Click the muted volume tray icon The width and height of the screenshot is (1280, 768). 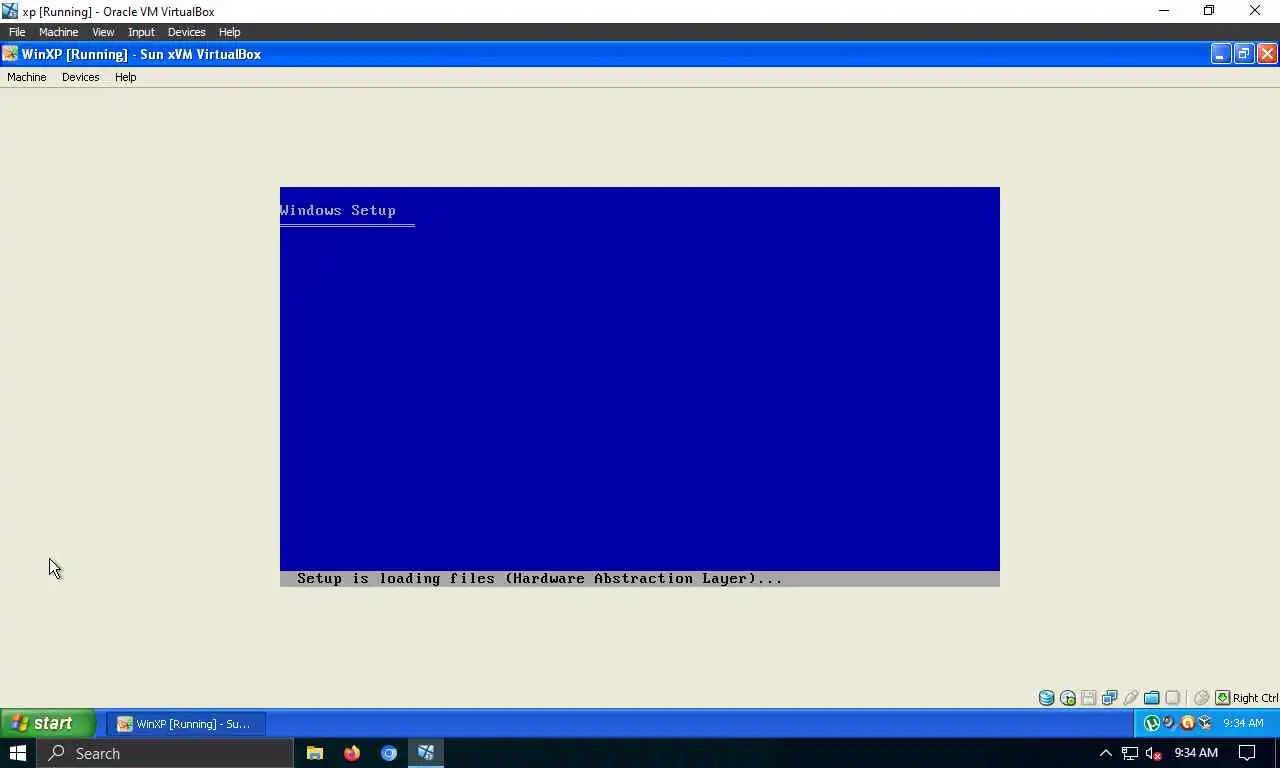[x=1154, y=753]
